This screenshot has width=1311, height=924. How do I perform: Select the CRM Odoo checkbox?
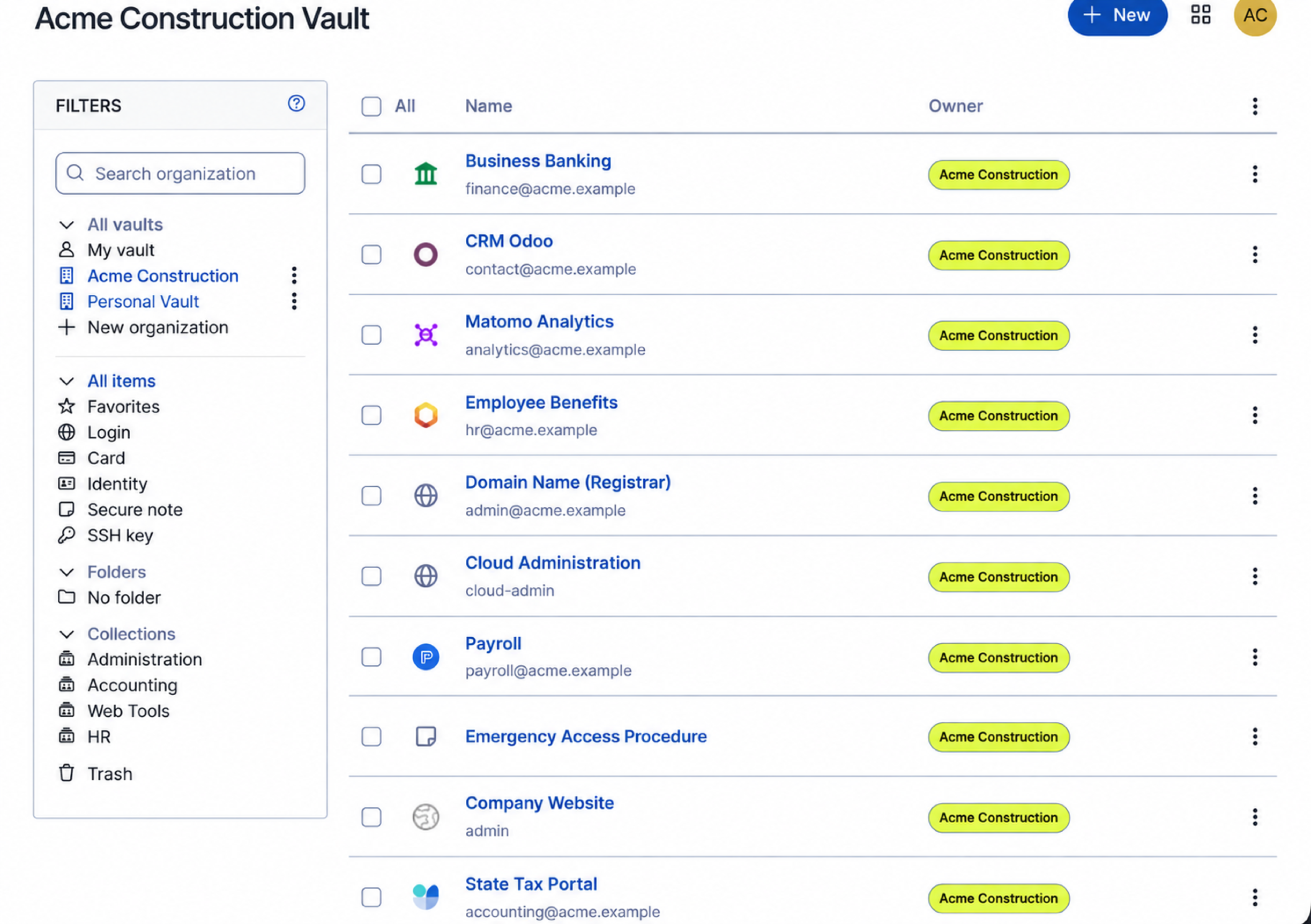click(371, 255)
